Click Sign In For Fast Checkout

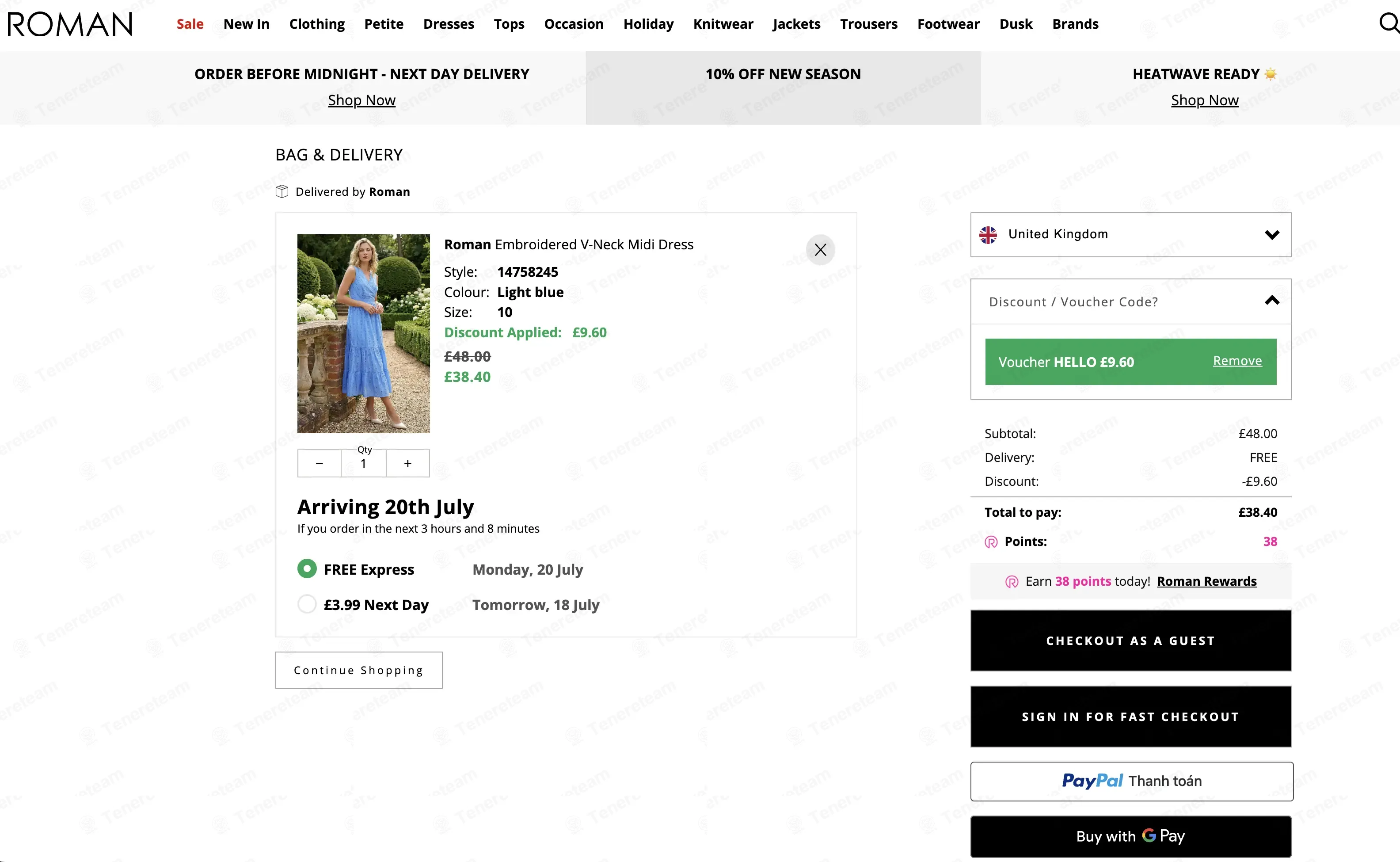pyautogui.click(x=1130, y=717)
